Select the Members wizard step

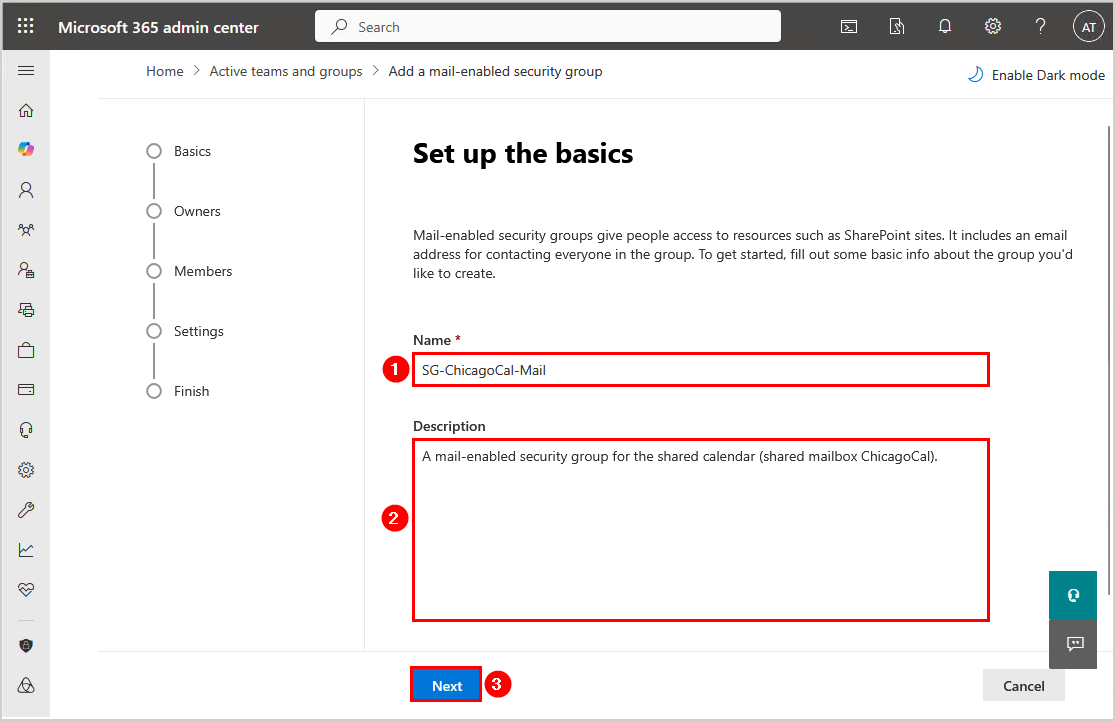click(202, 271)
